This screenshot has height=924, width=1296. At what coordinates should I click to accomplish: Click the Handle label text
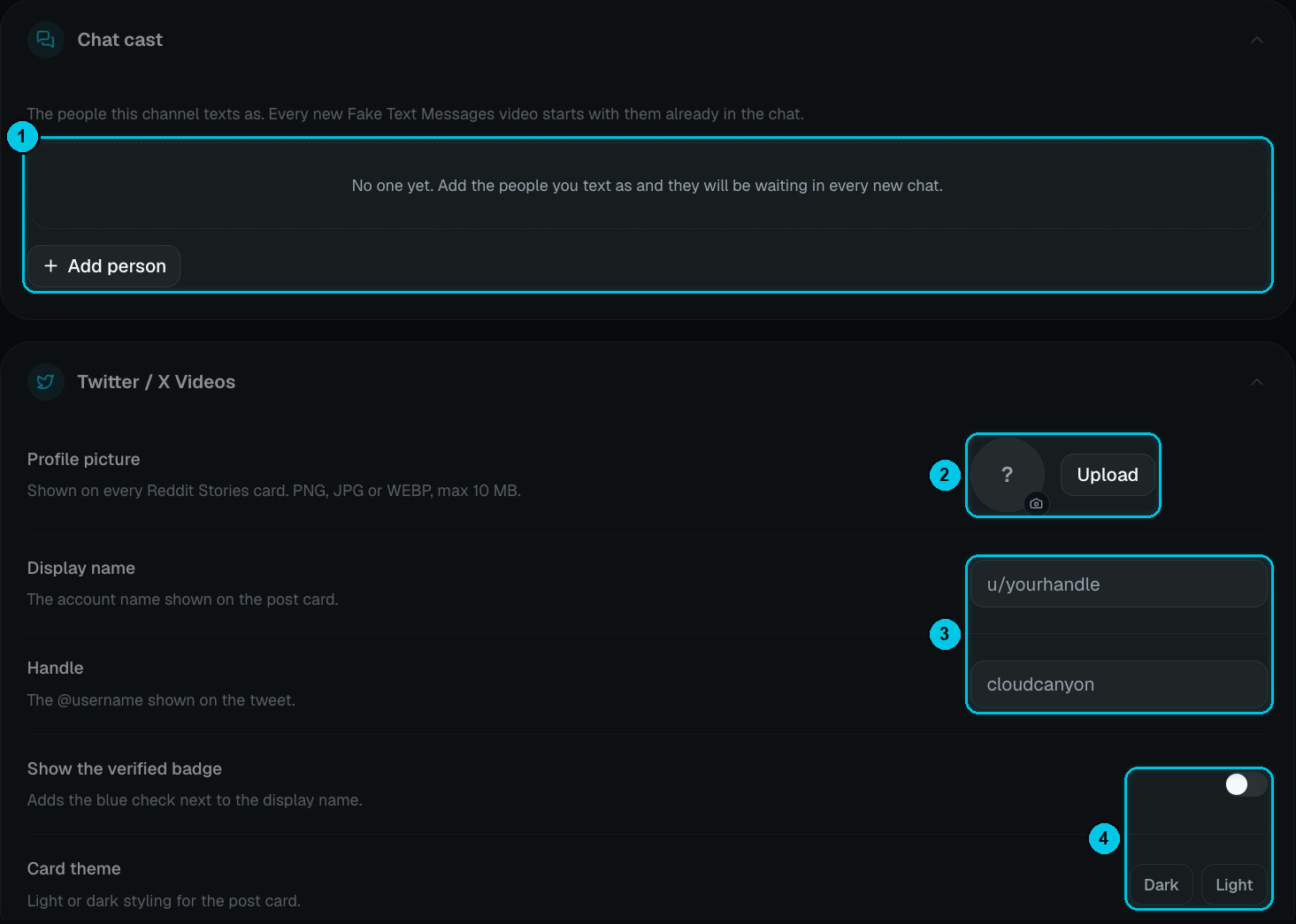55,668
